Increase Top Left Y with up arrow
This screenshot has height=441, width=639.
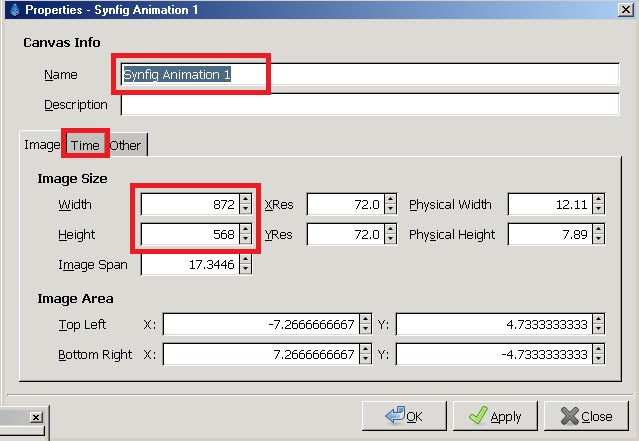[x=598, y=319]
